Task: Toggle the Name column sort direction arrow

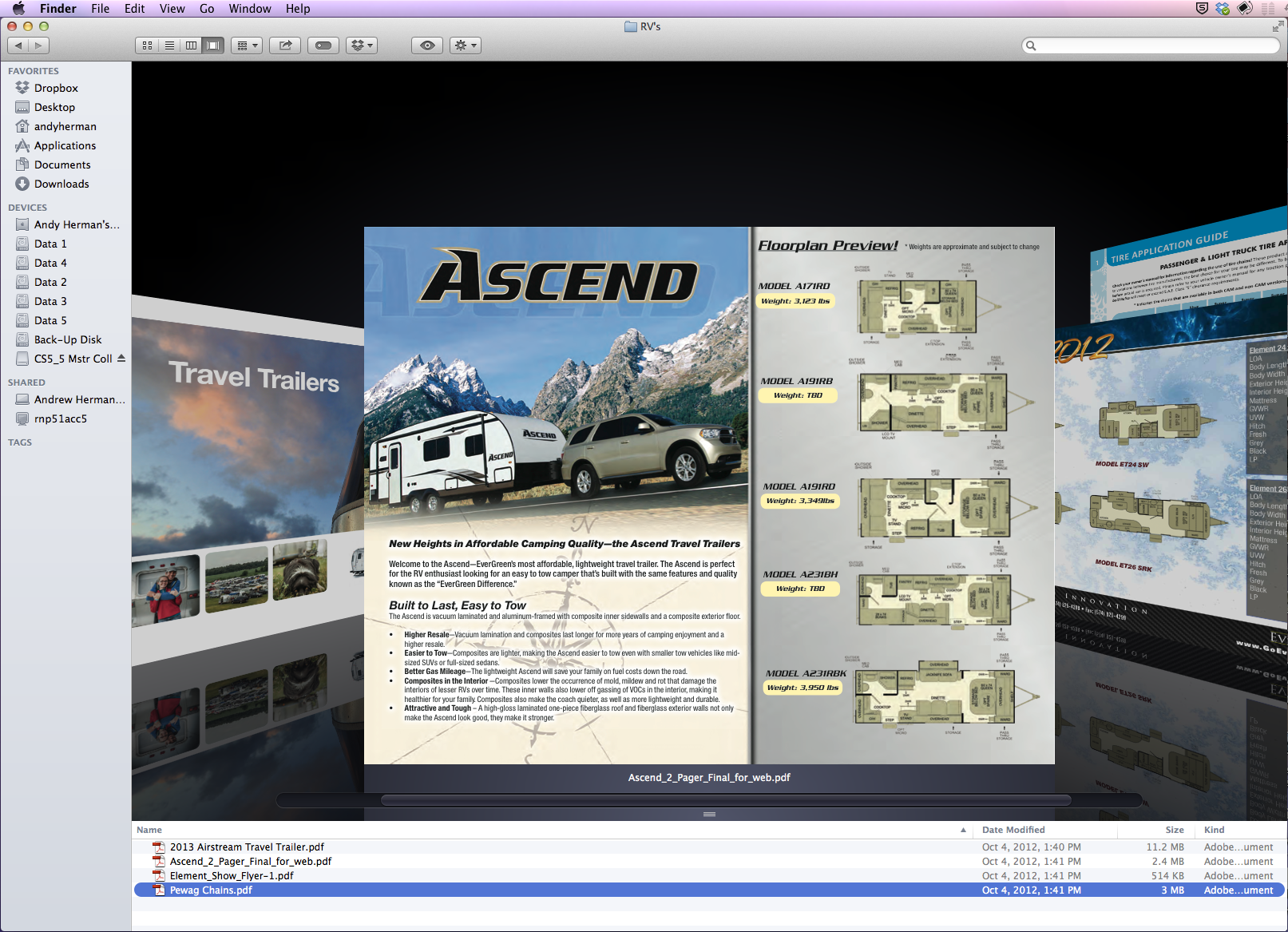Action: click(x=963, y=830)
